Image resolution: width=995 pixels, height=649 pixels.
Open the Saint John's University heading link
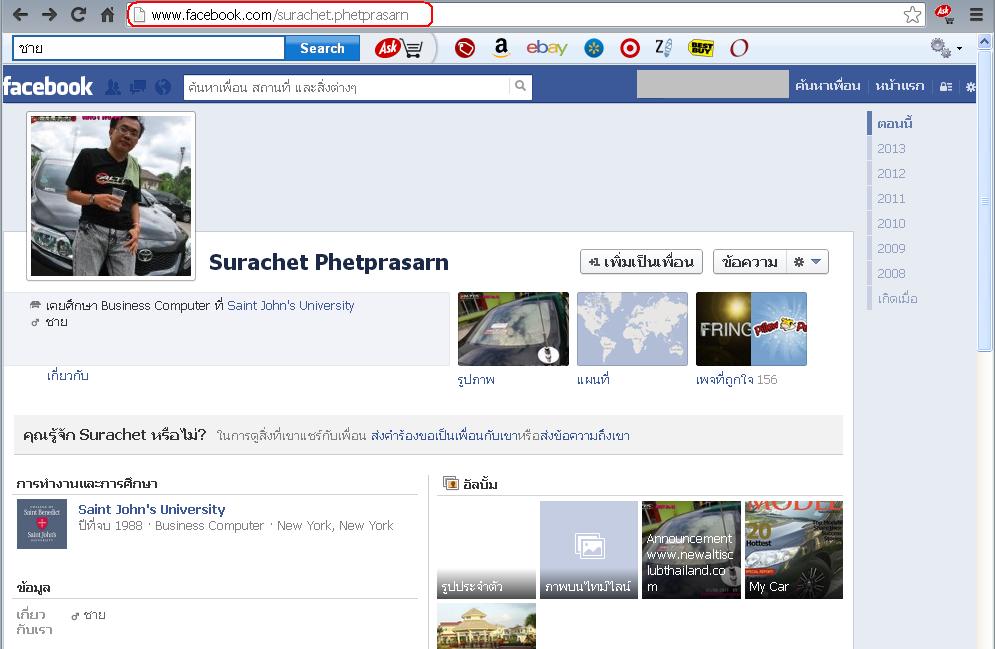[152, 509]
